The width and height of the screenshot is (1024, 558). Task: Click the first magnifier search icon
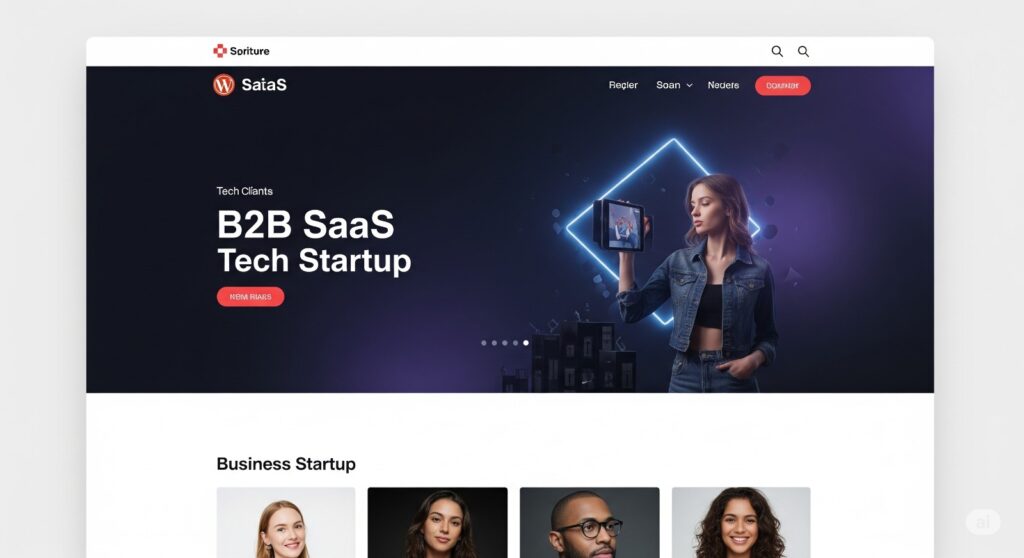[777, 51]
